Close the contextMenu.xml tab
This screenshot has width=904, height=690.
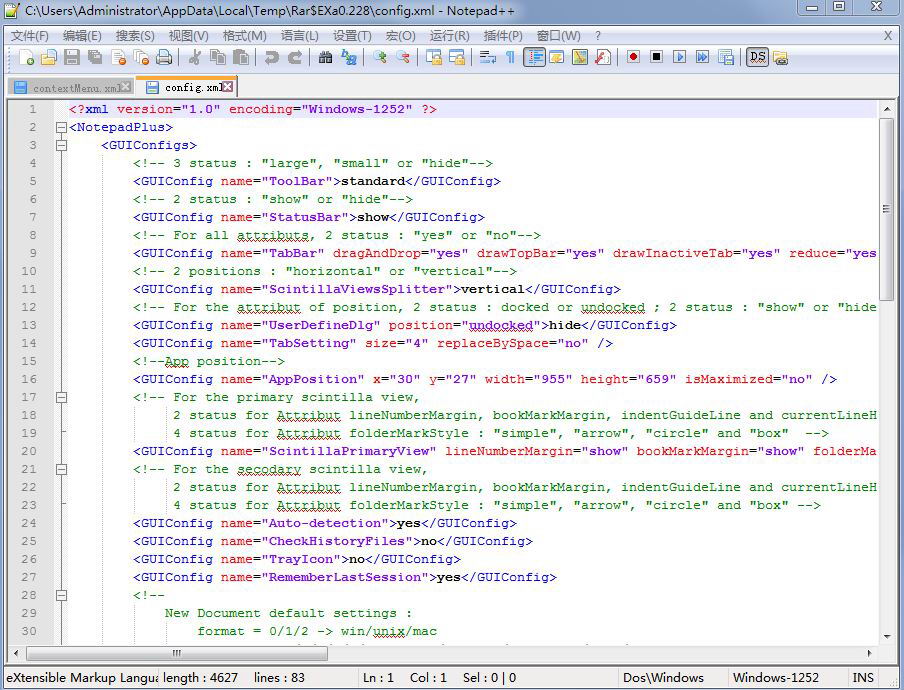(126, 86)
